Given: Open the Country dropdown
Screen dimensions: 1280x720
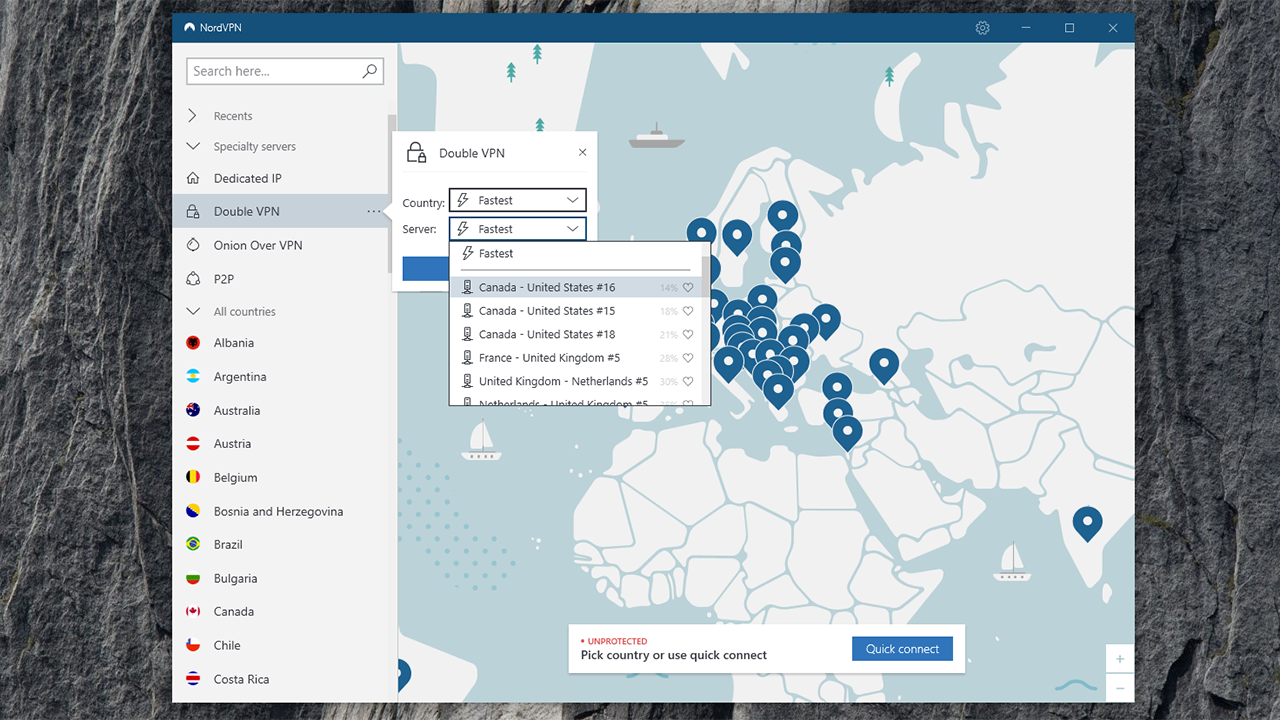Looking at the screenshot, I should point(517,201).
